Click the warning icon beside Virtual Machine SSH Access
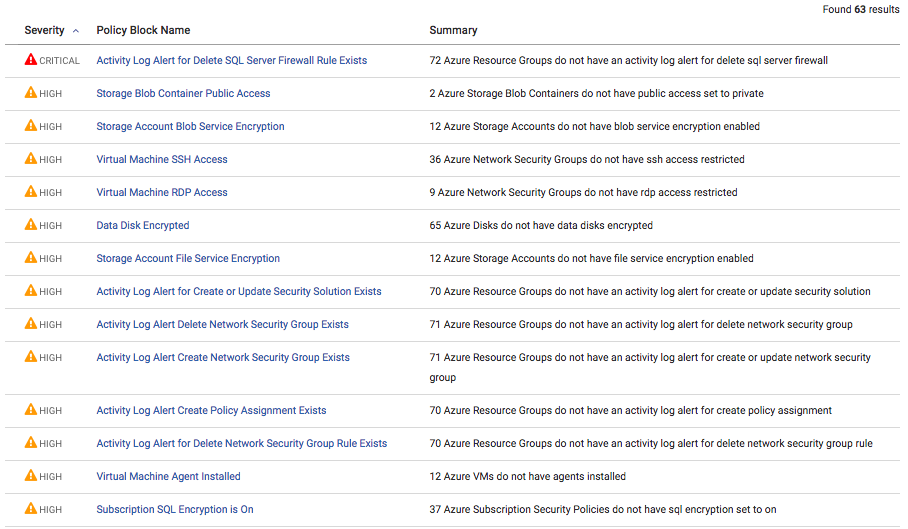 pos(30,159)
